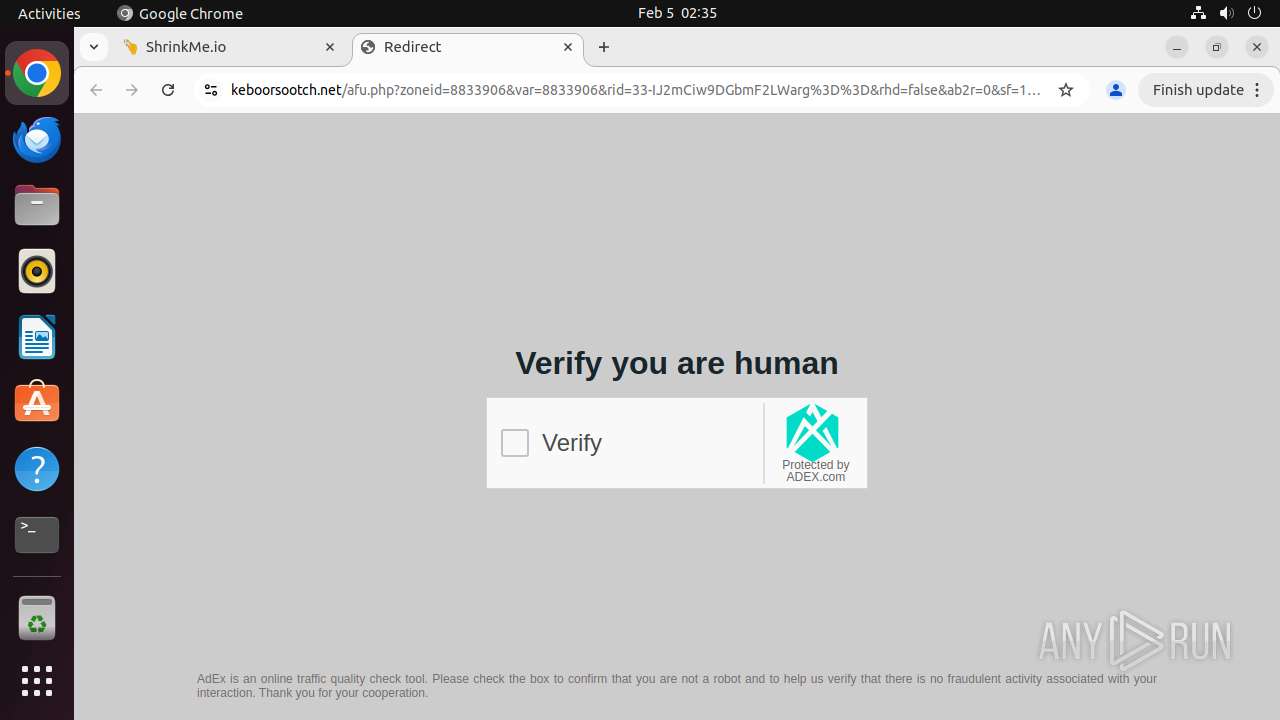This screenshot has height=720, width=1280.
Task: Click the AdEx disclaimer text at bottom
Action: 677,686
